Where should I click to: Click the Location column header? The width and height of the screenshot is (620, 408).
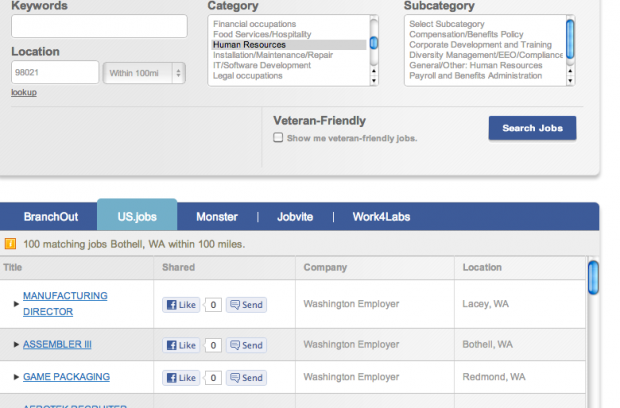tap(482, 267)
